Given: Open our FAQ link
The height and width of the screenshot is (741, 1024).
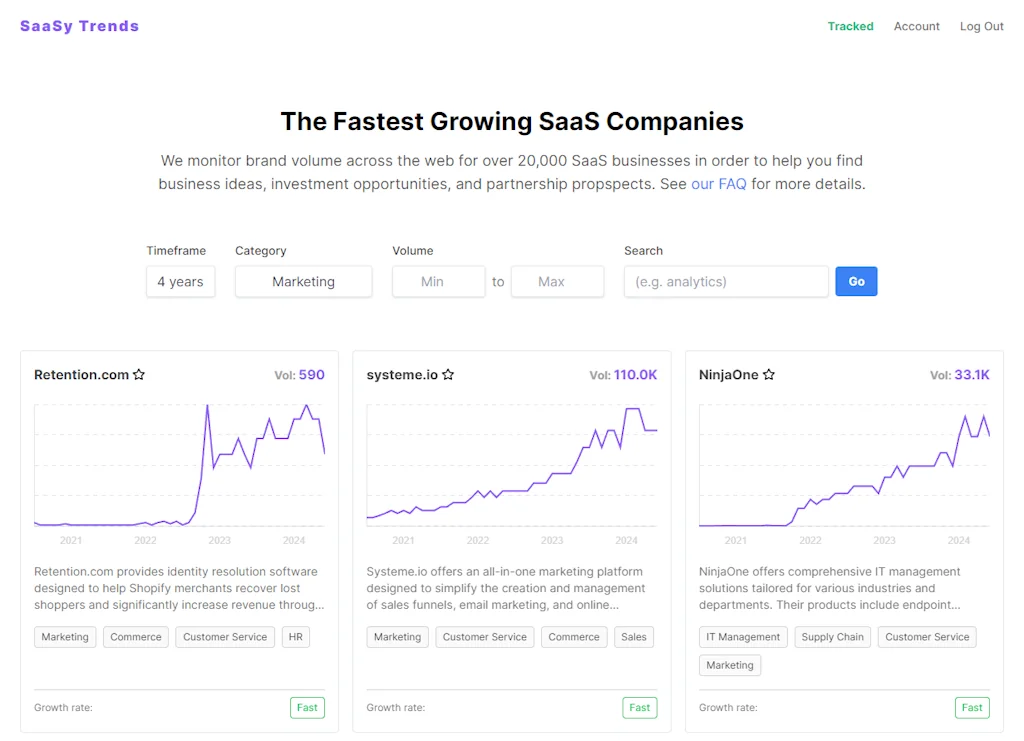Looking at the screenshot, I should click(x=718, y=183).
